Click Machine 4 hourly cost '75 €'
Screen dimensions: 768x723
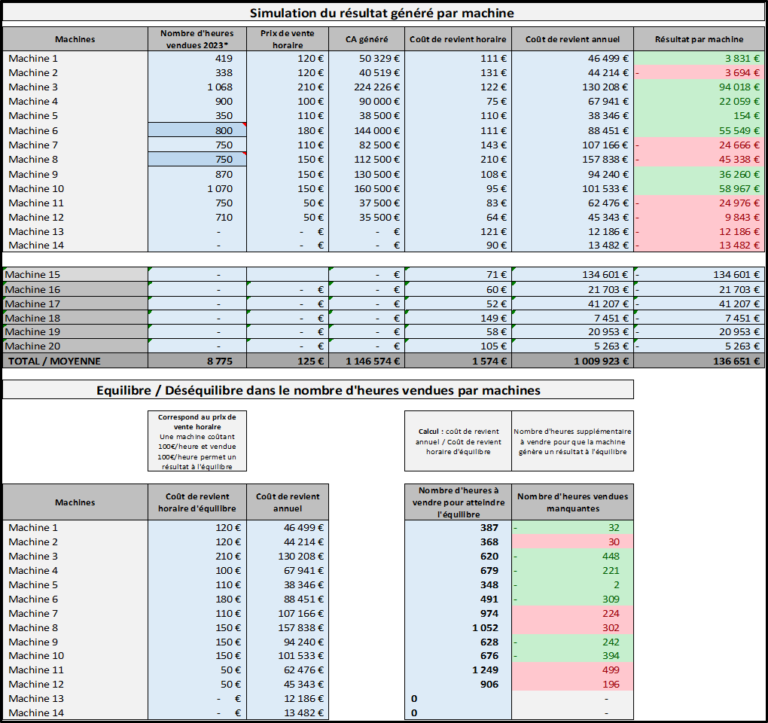tap(458, 101)
